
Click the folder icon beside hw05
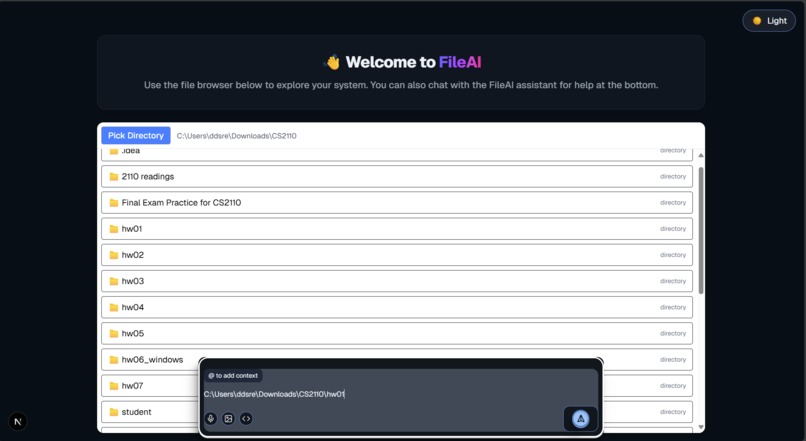click(114, 334)
